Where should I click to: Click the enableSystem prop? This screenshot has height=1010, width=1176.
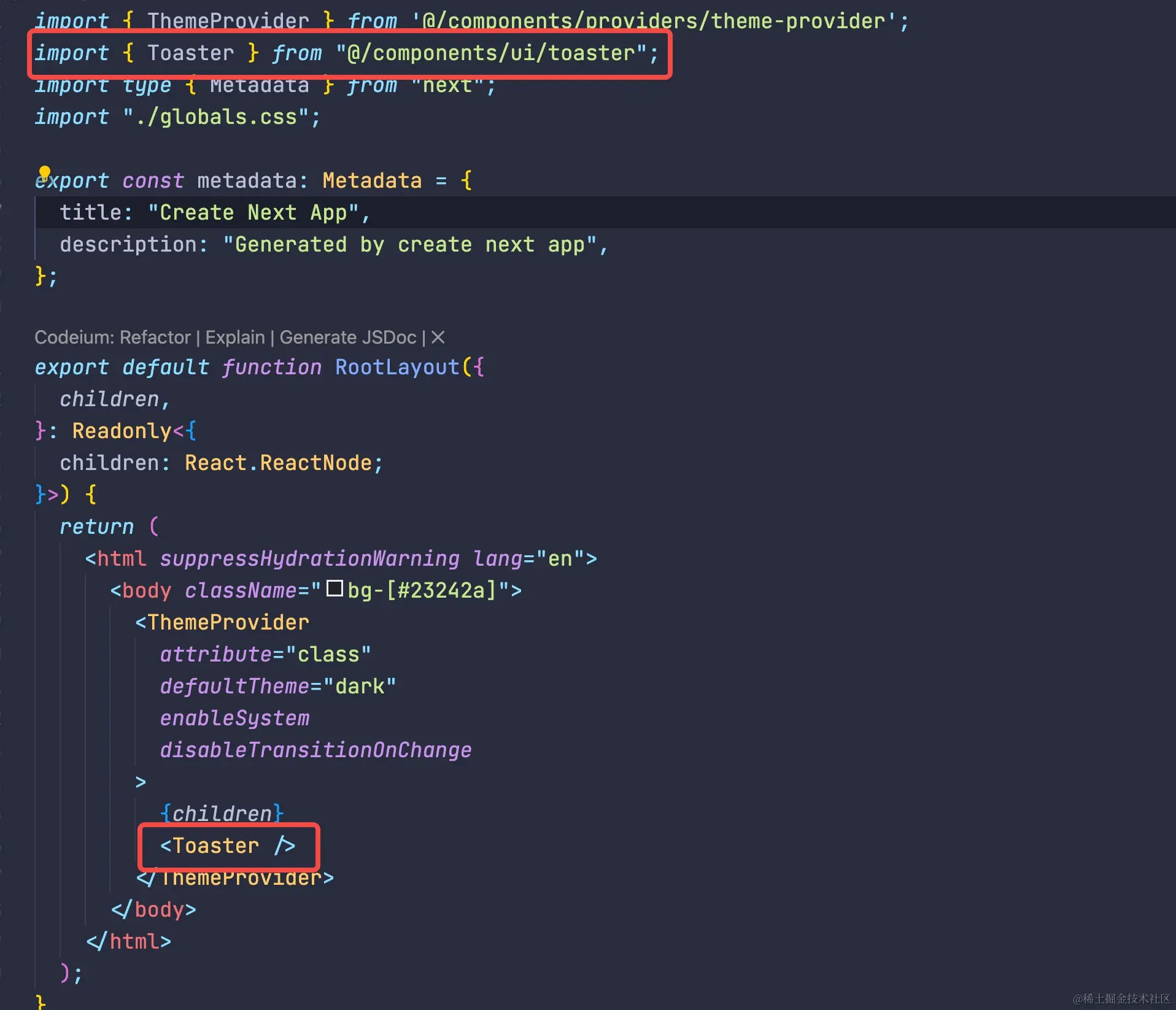click(234, 718)
